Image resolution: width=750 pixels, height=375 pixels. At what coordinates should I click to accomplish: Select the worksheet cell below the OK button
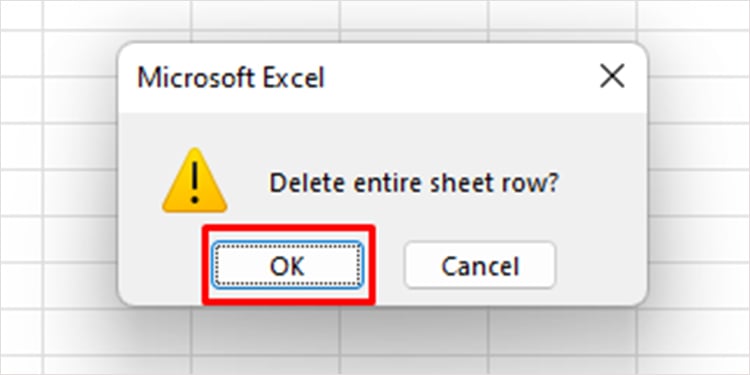(x=265, y=331)
